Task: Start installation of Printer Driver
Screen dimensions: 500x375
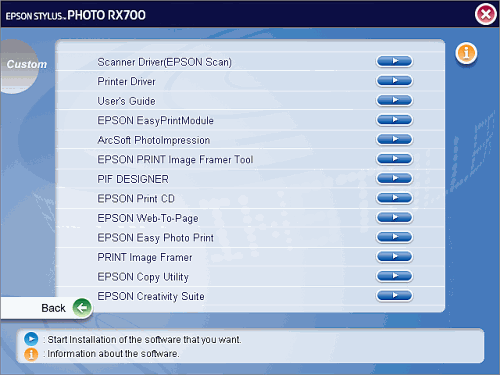Action: click(394, 81)
